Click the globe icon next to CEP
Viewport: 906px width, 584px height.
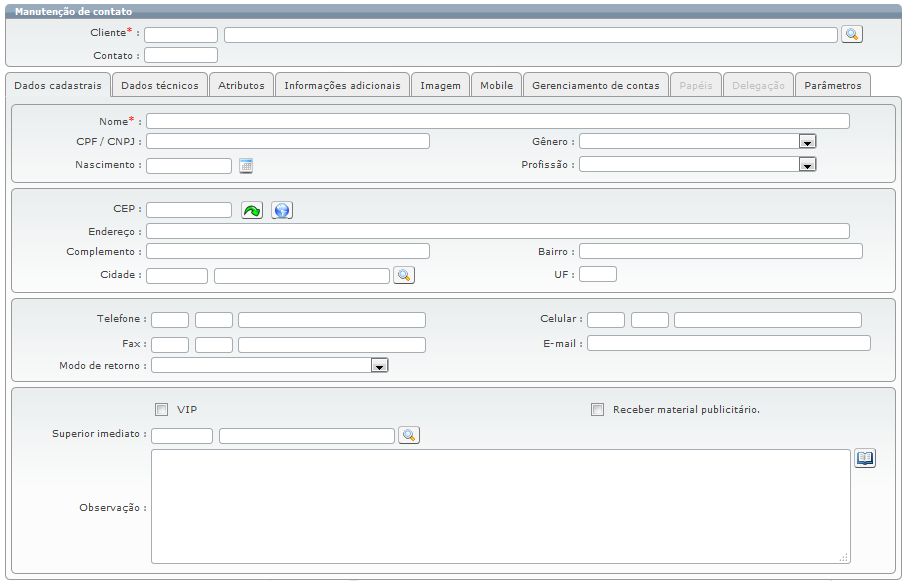coord(282,210)
